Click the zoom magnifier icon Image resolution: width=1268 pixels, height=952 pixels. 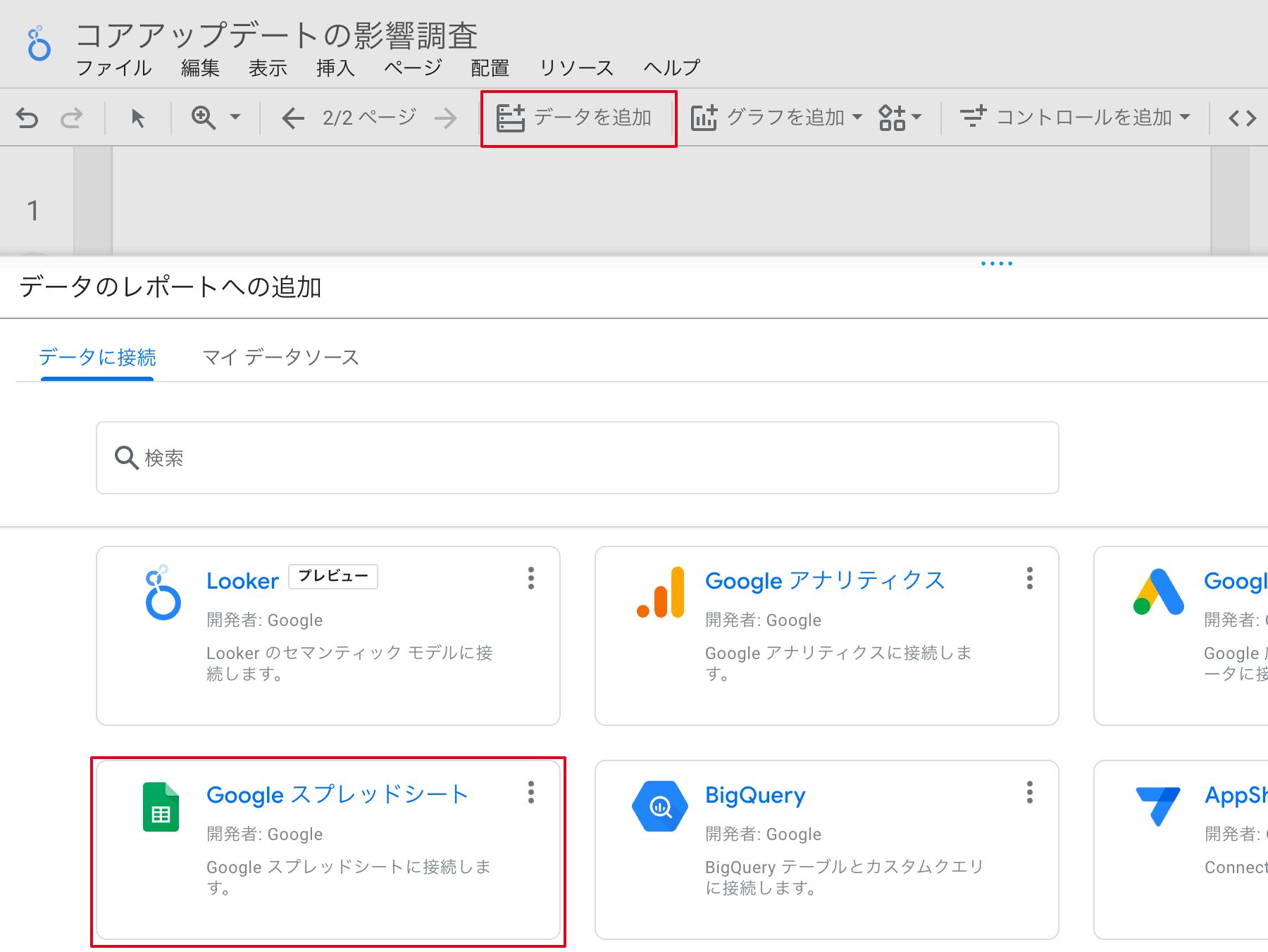coord(204,118)
